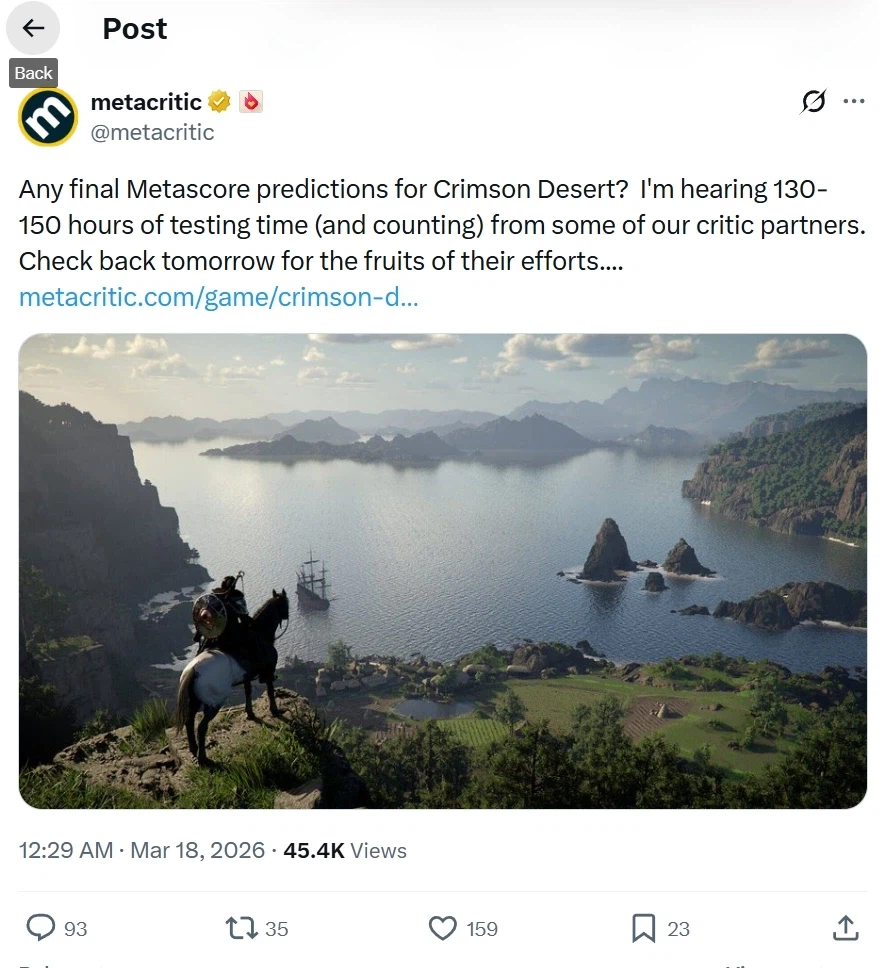Click the 12:29 AM · Mar 18, 2026 timestamp
879x968 pixels.
(141, 851)
